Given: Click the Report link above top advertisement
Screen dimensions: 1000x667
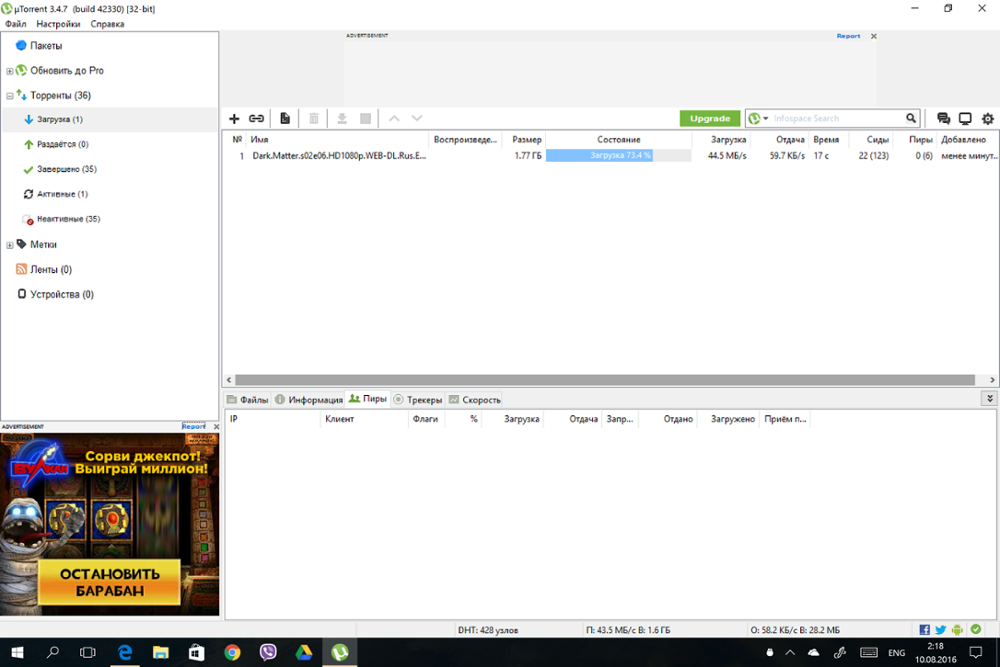Looking at the screenshot, I should pos(848,36).
